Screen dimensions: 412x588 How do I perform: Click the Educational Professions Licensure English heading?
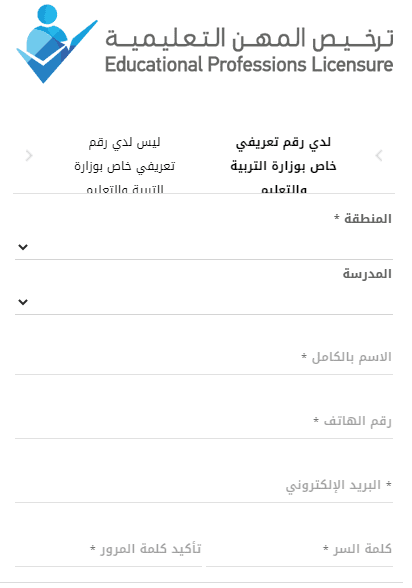(249, 64)
